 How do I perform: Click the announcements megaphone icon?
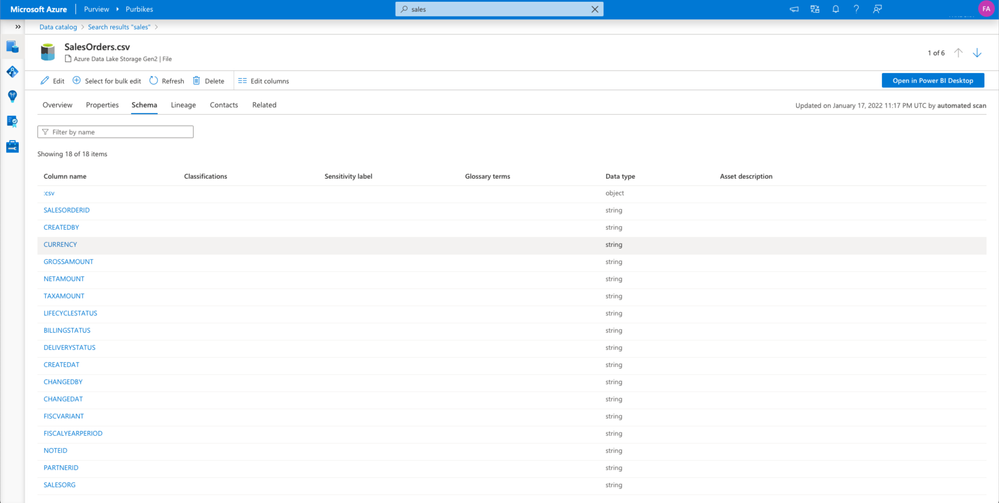(x=794, y=10)
